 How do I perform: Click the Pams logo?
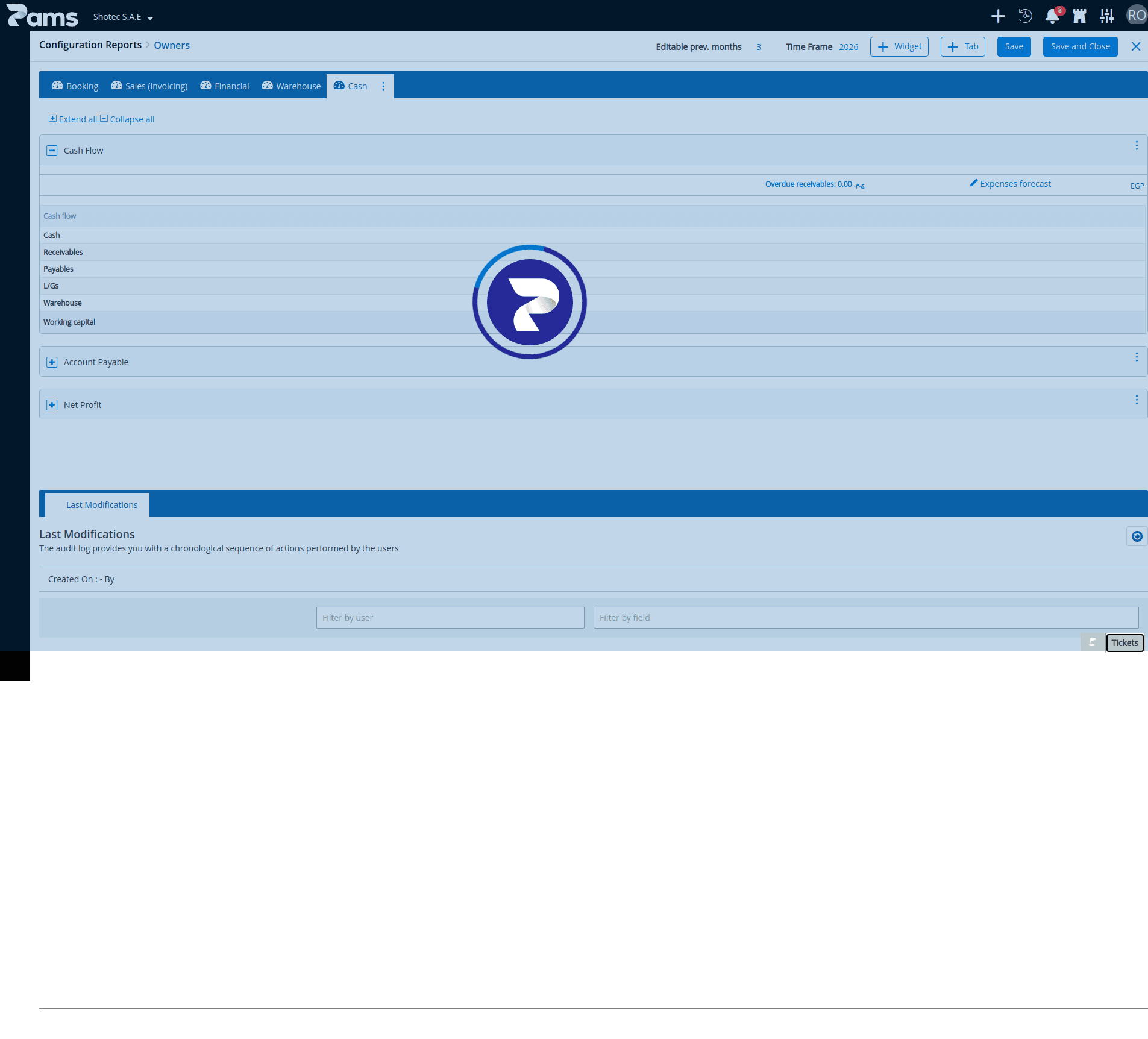(x=42, y=16)
